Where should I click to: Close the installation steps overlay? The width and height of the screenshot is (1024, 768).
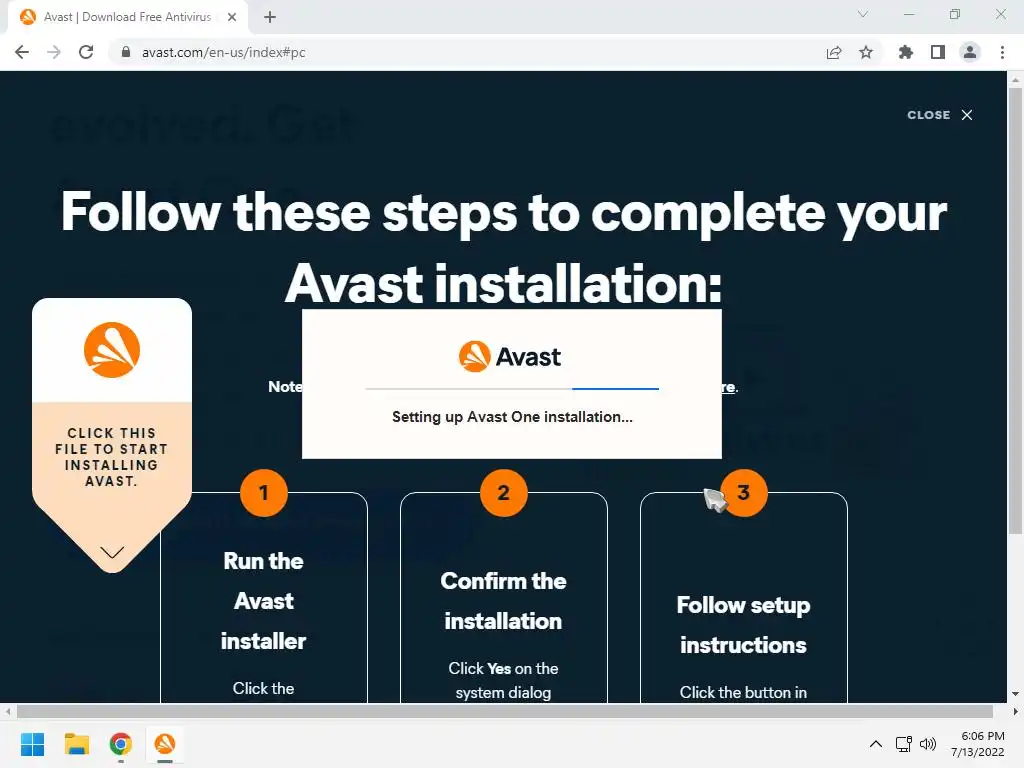click(x=940, y=115)
